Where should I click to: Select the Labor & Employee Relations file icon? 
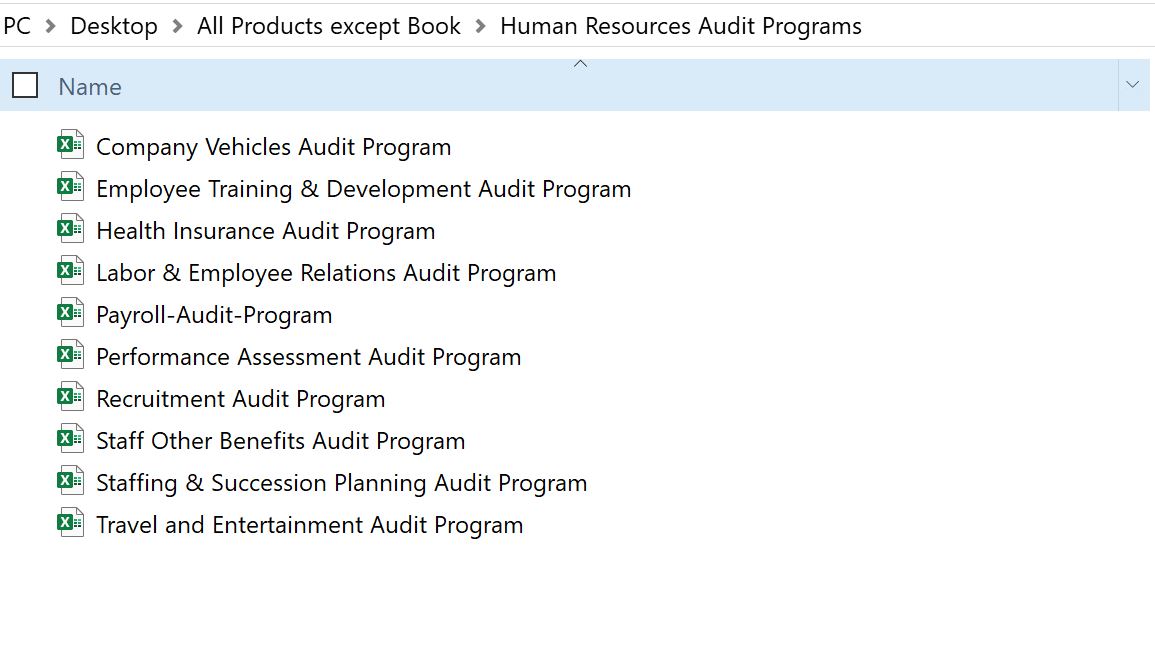[x=70, y=272]
